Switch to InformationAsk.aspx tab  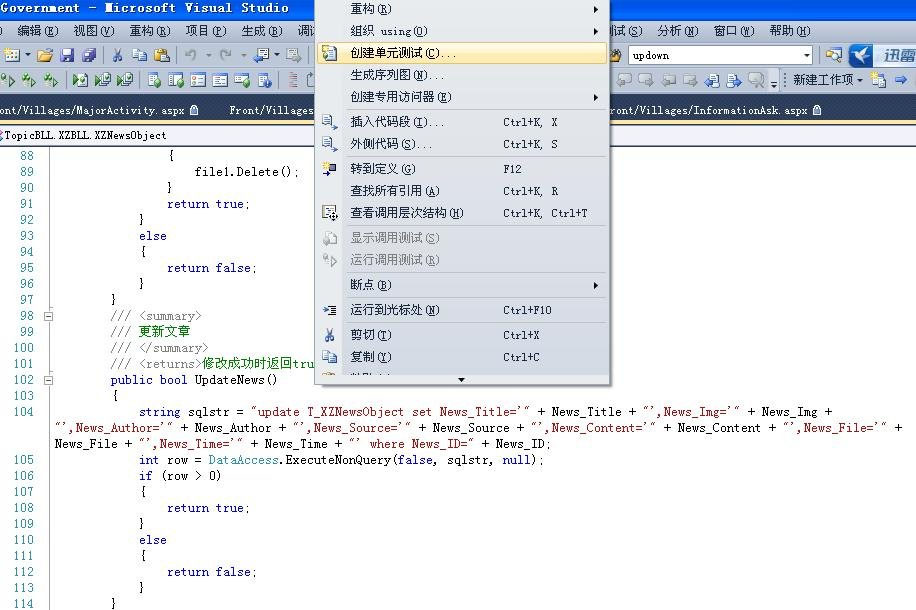coord(716,110)
